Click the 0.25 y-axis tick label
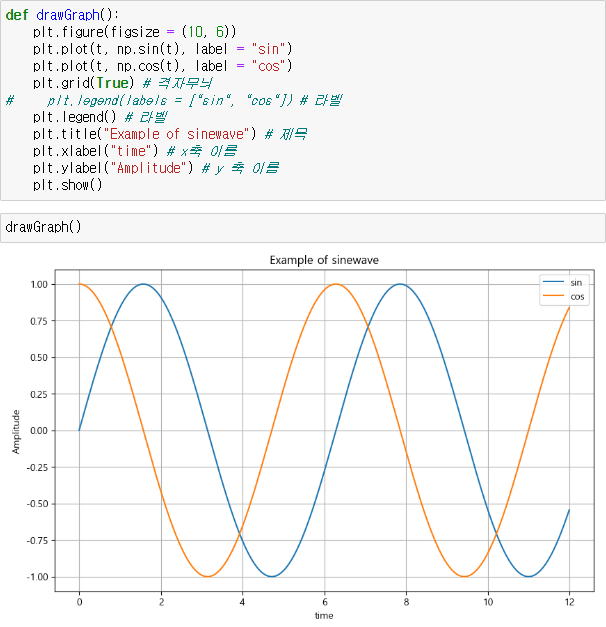Screen dimensions: 606x627 39,394
